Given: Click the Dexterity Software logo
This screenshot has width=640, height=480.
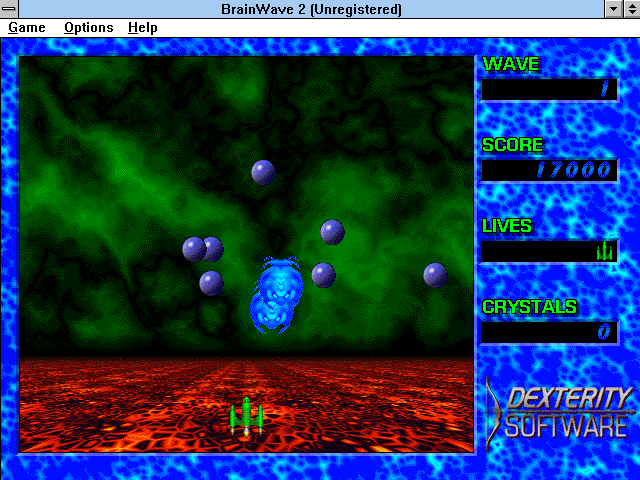Looking at the screenshot, I should coord(560,413).
